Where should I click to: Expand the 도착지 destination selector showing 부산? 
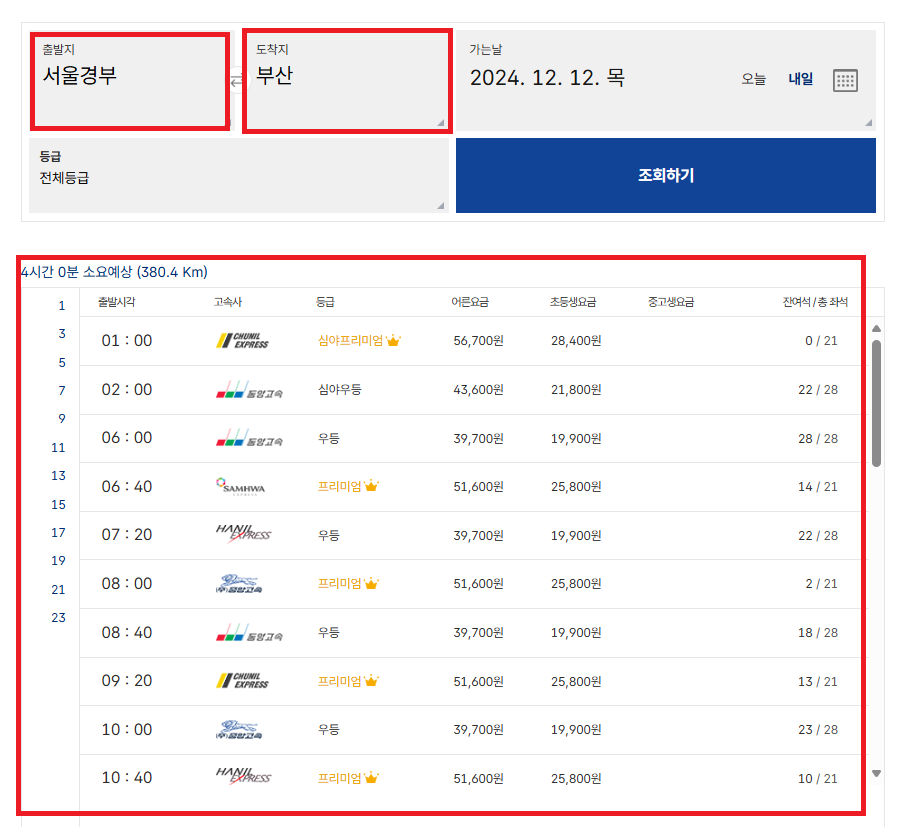click(x=347, y=80)
